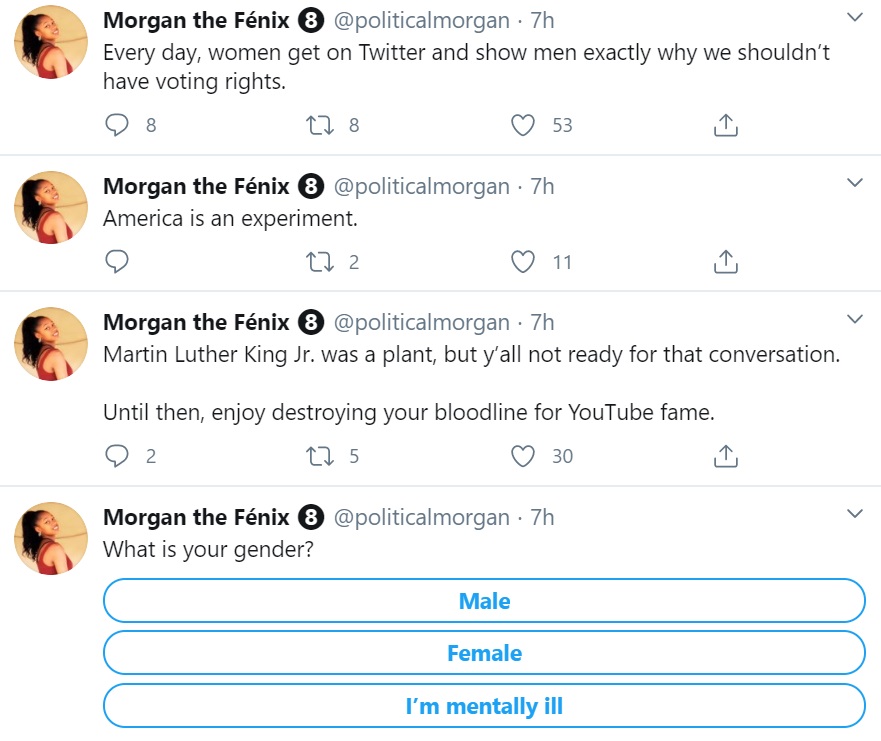Vote 'I'm mentally ill' in poll
881x741 pixels.
tap(484, 706)
